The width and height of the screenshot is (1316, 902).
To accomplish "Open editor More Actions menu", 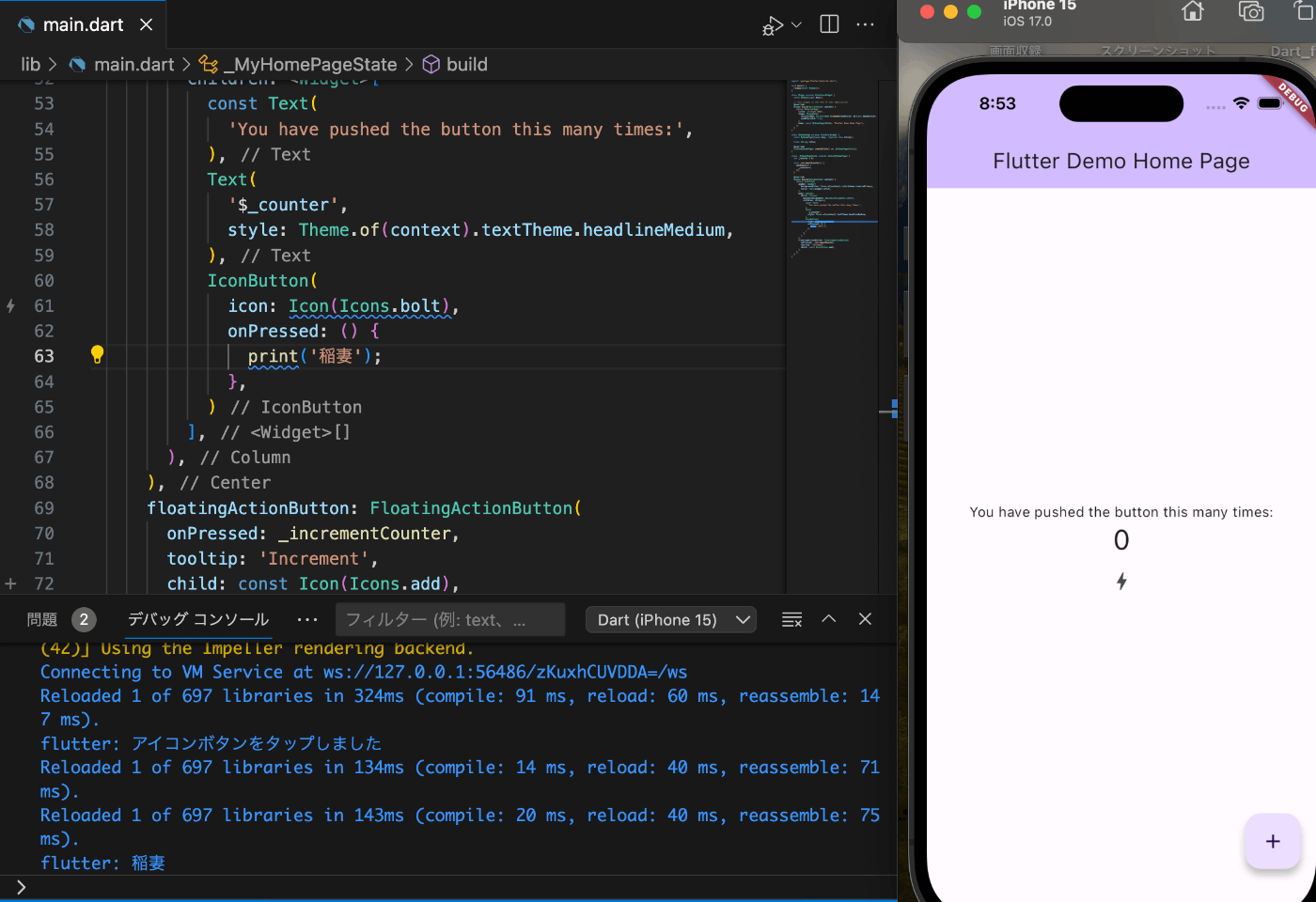I will click(x=866, y=24).
